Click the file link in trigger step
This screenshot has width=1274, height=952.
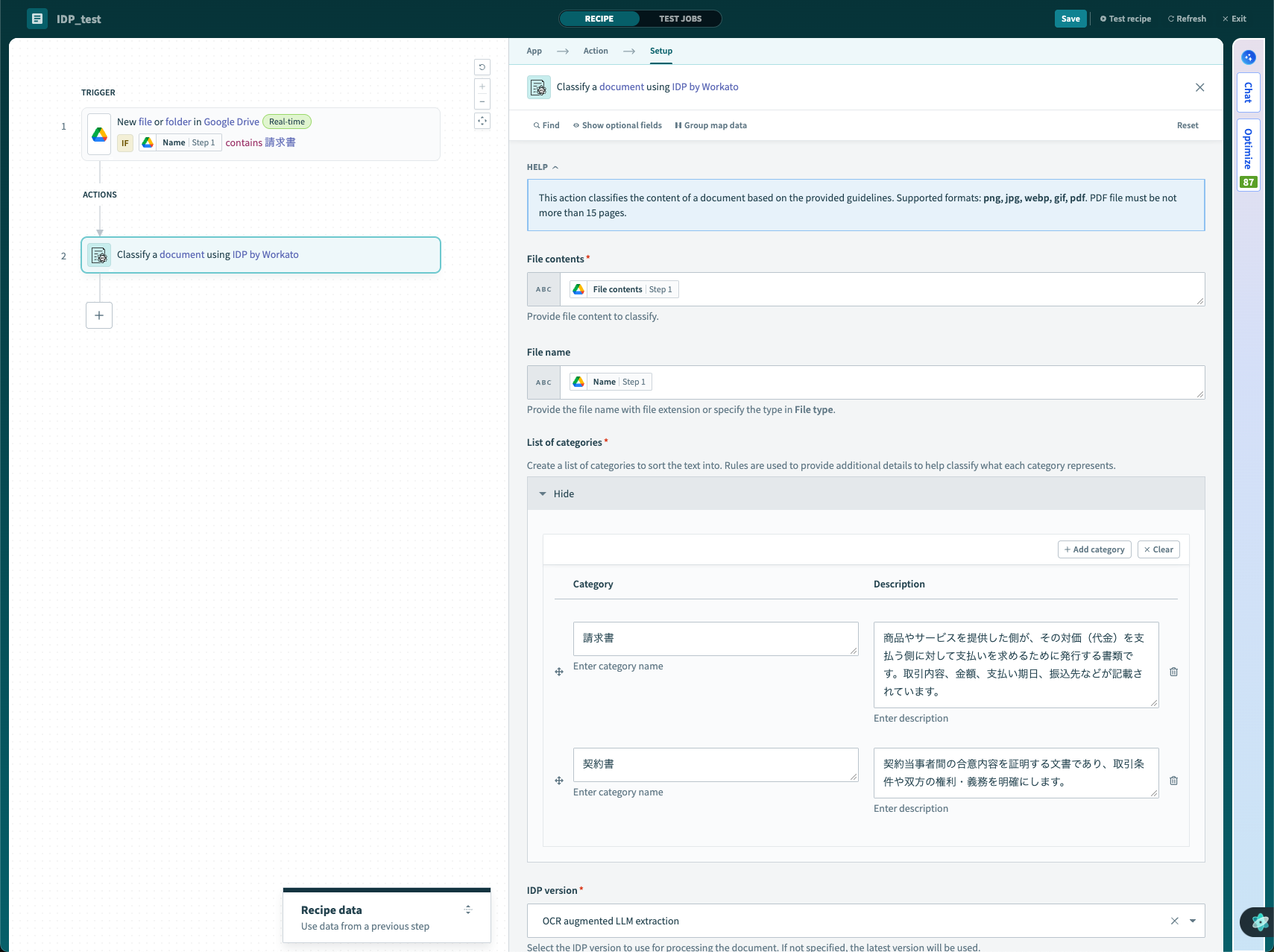click(145, 122)
